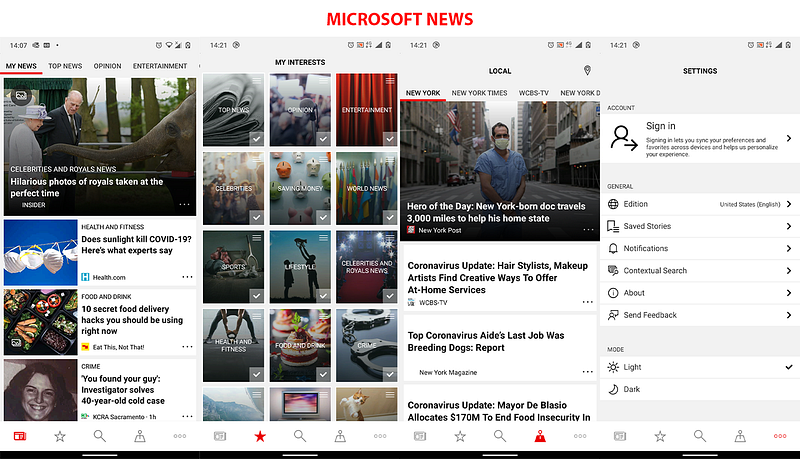This screenshot has width=800, height=459.
Task: Open the news feed icon on My News screen
Action: point(20,436)
